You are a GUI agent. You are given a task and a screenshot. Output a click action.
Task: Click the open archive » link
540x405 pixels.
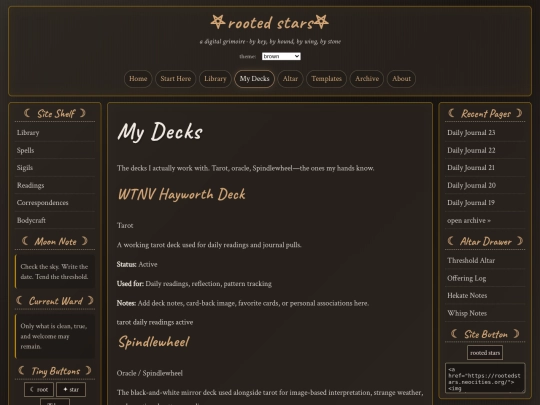[485, 220]
